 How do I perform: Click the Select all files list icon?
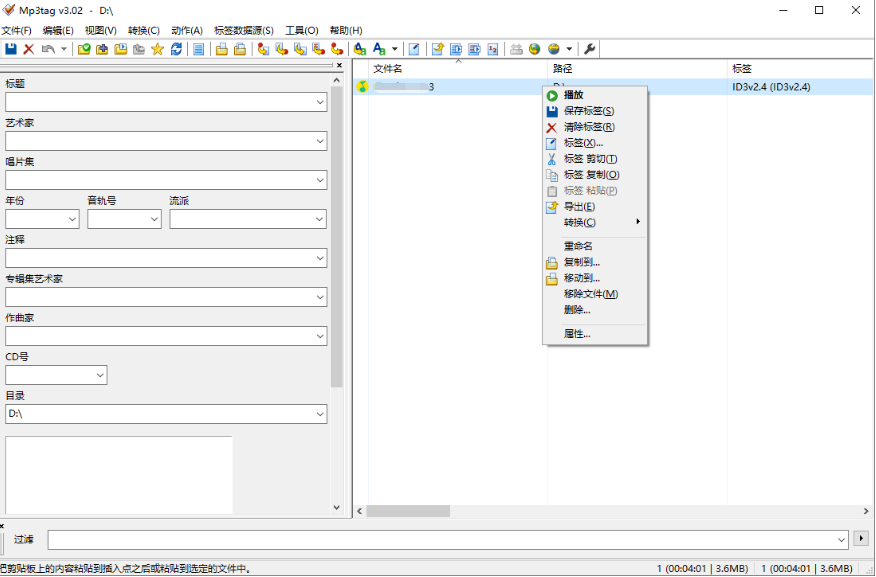(x=198, y=49)
